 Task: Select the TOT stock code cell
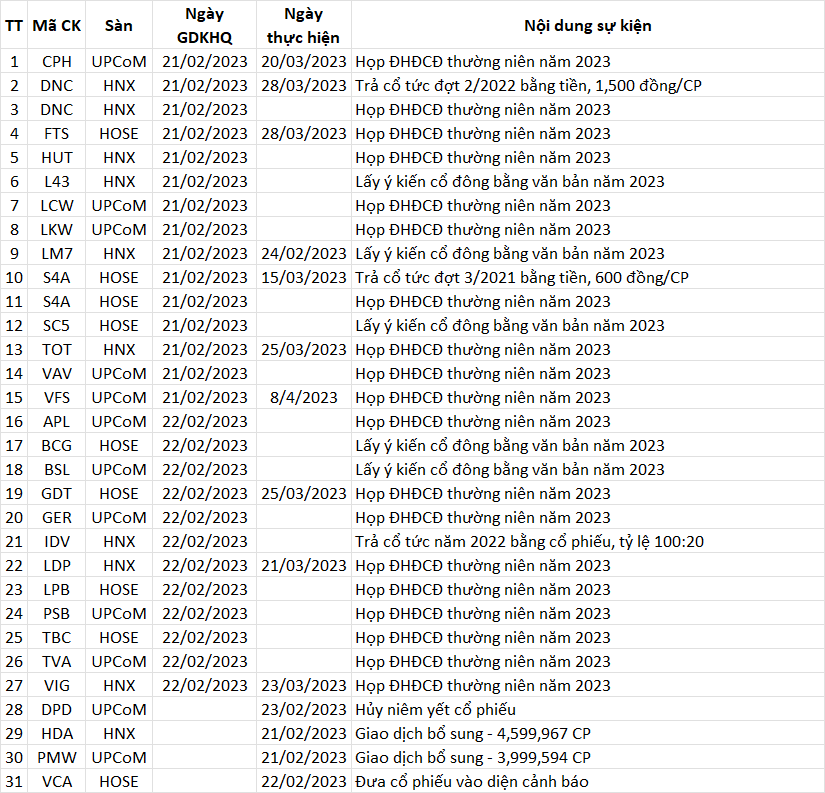(56, 349)
